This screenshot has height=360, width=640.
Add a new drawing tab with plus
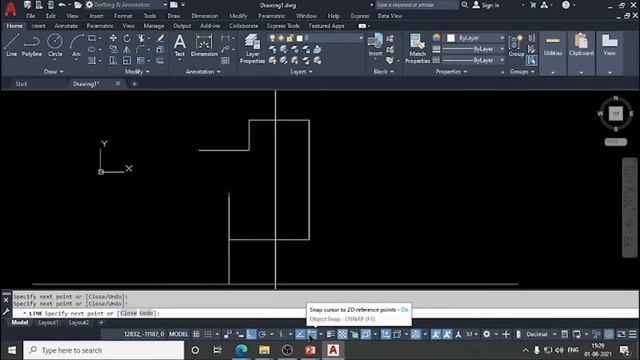(134, 84)
